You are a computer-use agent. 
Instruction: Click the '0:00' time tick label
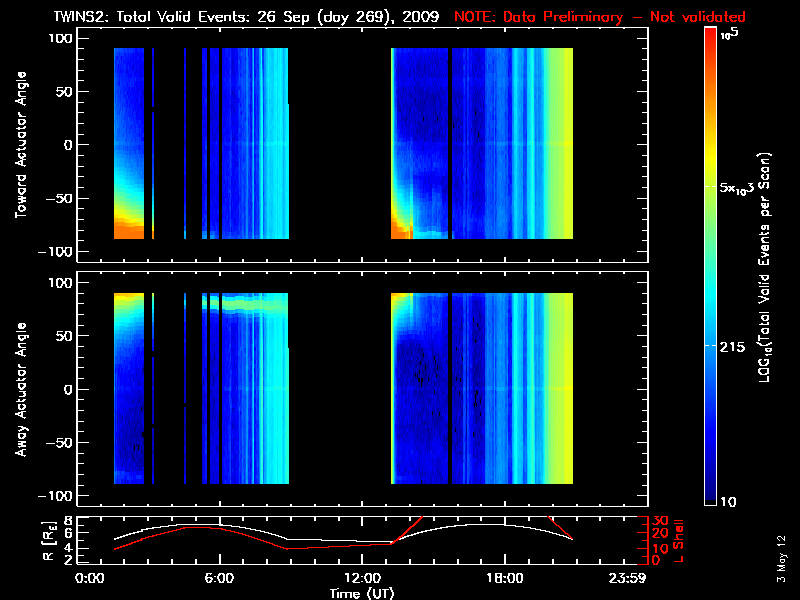(90, 578)
